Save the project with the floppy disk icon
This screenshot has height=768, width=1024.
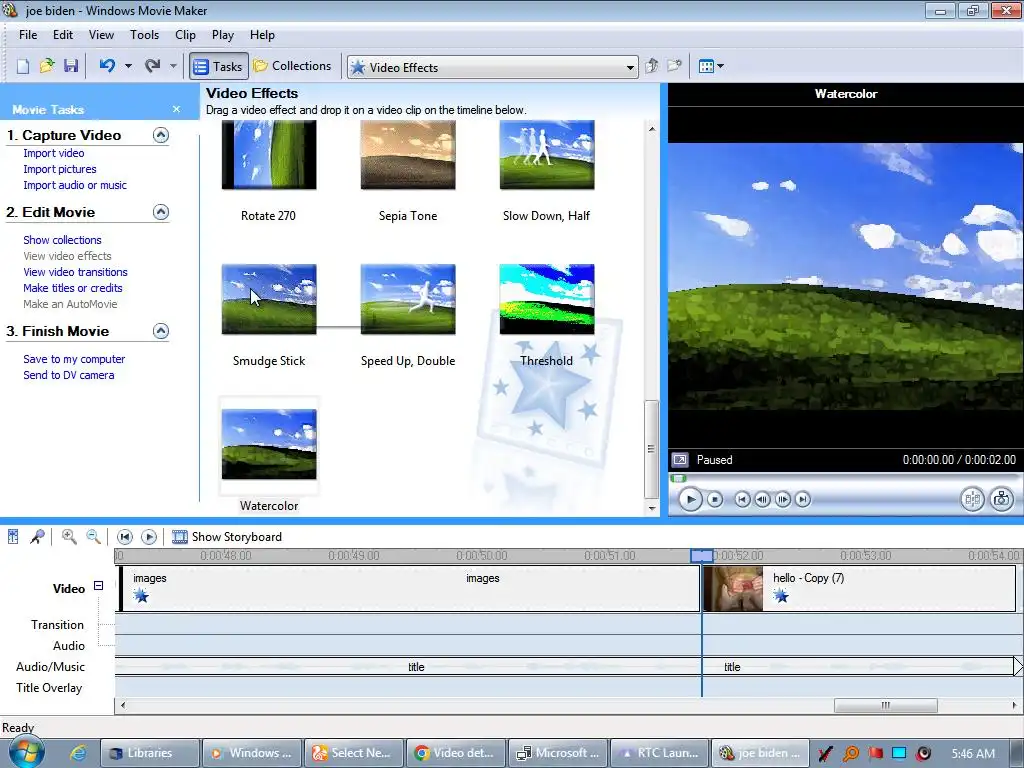(x=71, y=66)
